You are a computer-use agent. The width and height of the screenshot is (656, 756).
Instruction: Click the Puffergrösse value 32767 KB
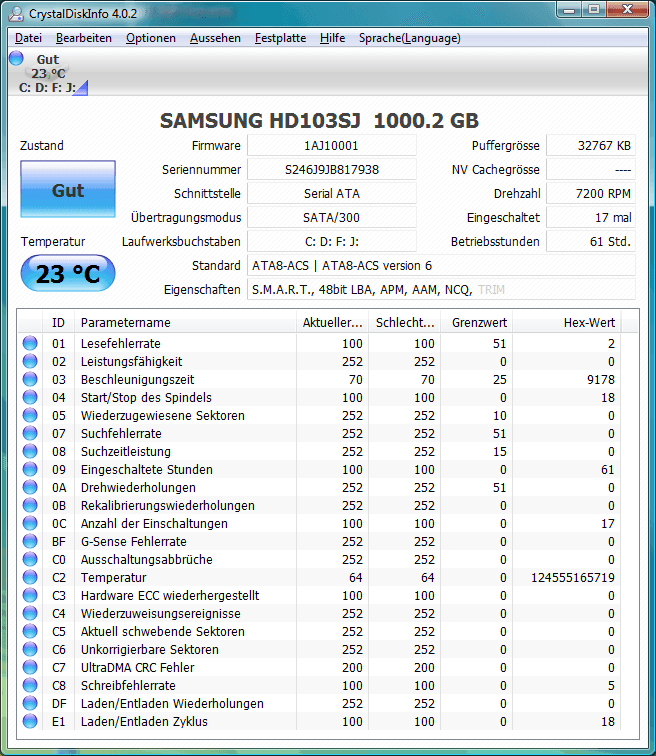590,146
